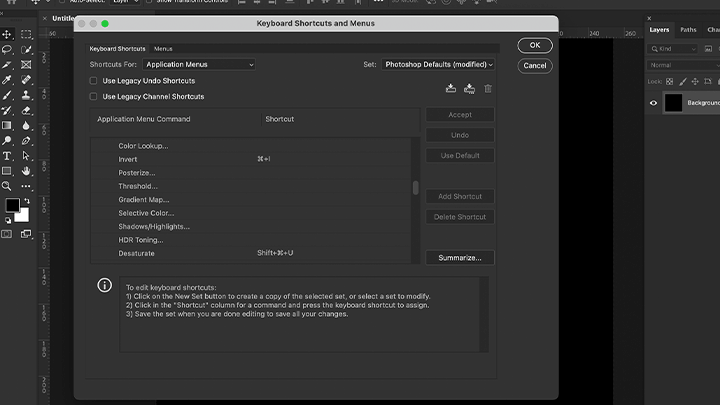Open the foreground color swatch
The image size is (720, 405).
click(12, 205)
